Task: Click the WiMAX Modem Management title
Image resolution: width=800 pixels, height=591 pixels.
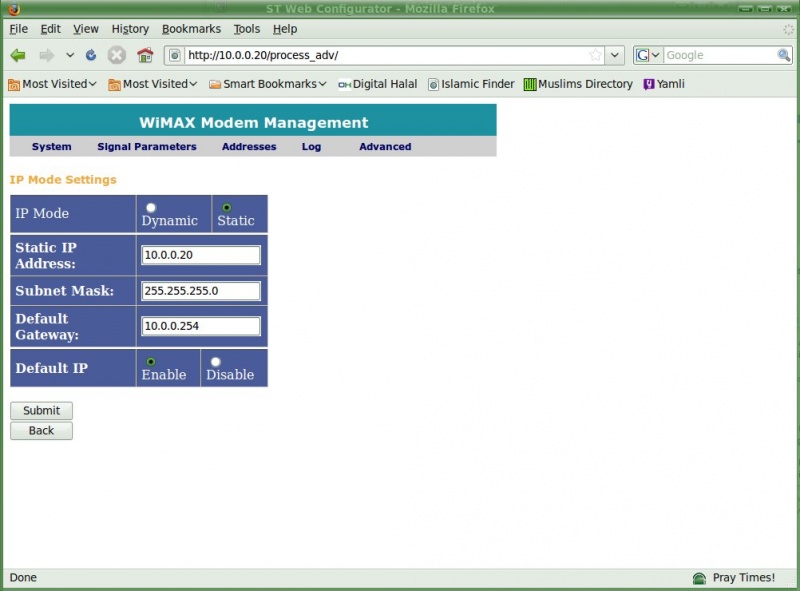Action: click(x=254, y=122)
